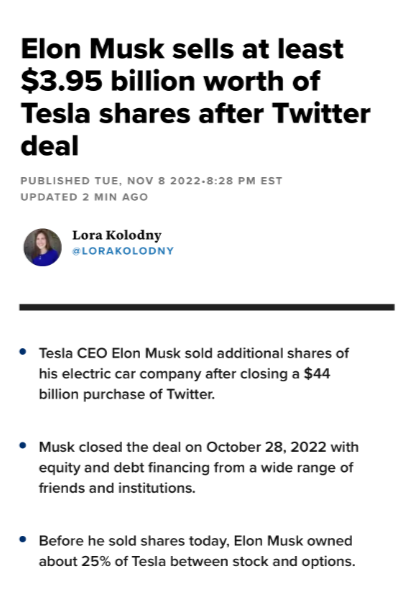The width and height of the screenshot is (409, 589).
Task: Click 'stock and options' text in last bullet
Action: tap(294, 562)
